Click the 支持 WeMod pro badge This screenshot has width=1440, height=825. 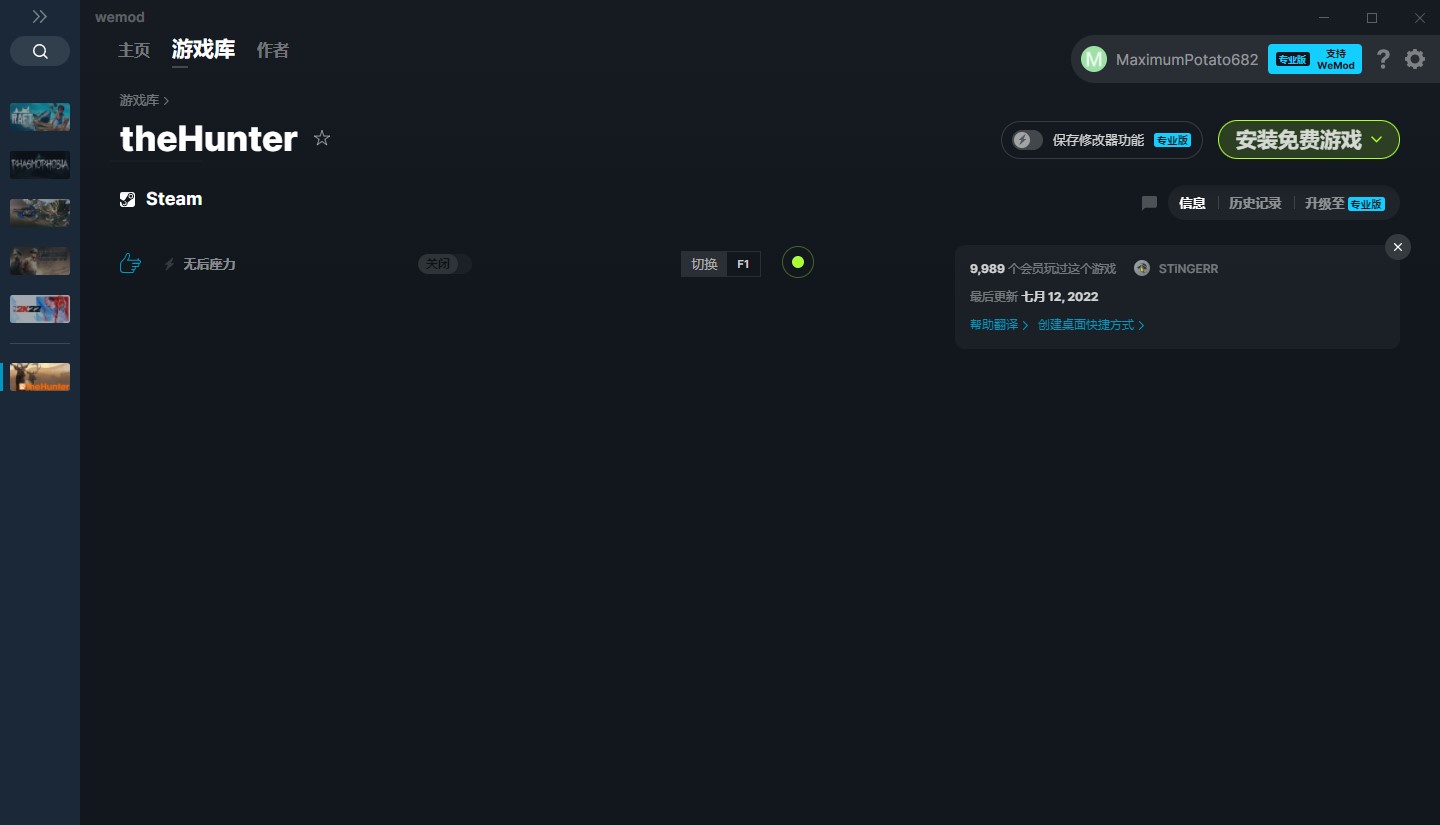(1315, 59)
